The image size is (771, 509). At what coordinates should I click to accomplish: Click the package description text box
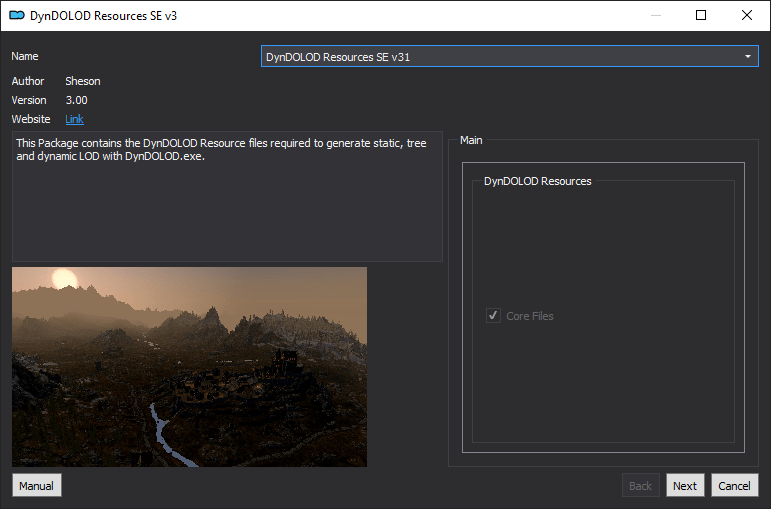[x=227, y=196]
